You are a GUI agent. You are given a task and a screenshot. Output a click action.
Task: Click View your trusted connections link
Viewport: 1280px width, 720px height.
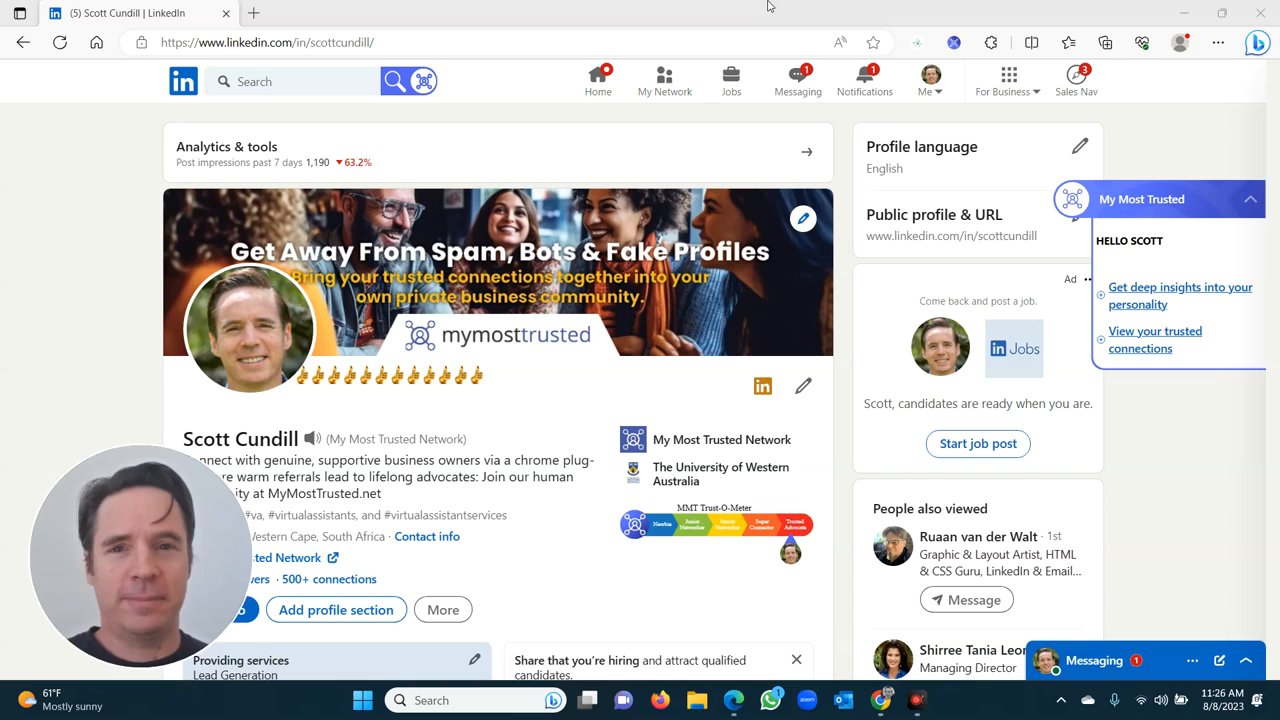pos(1155,340)
